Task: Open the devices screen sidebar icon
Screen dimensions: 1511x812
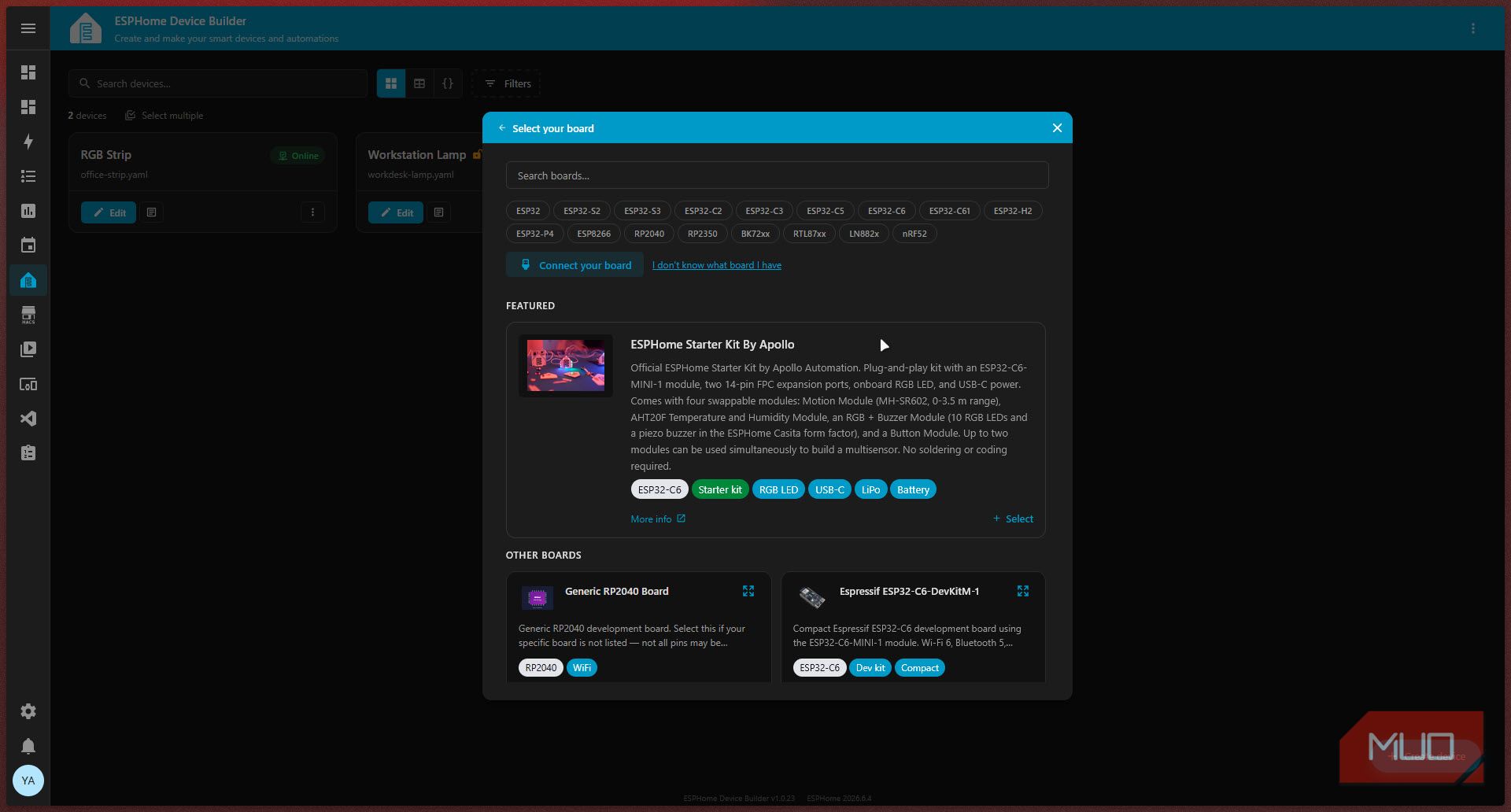Action: tap(28, 384)
